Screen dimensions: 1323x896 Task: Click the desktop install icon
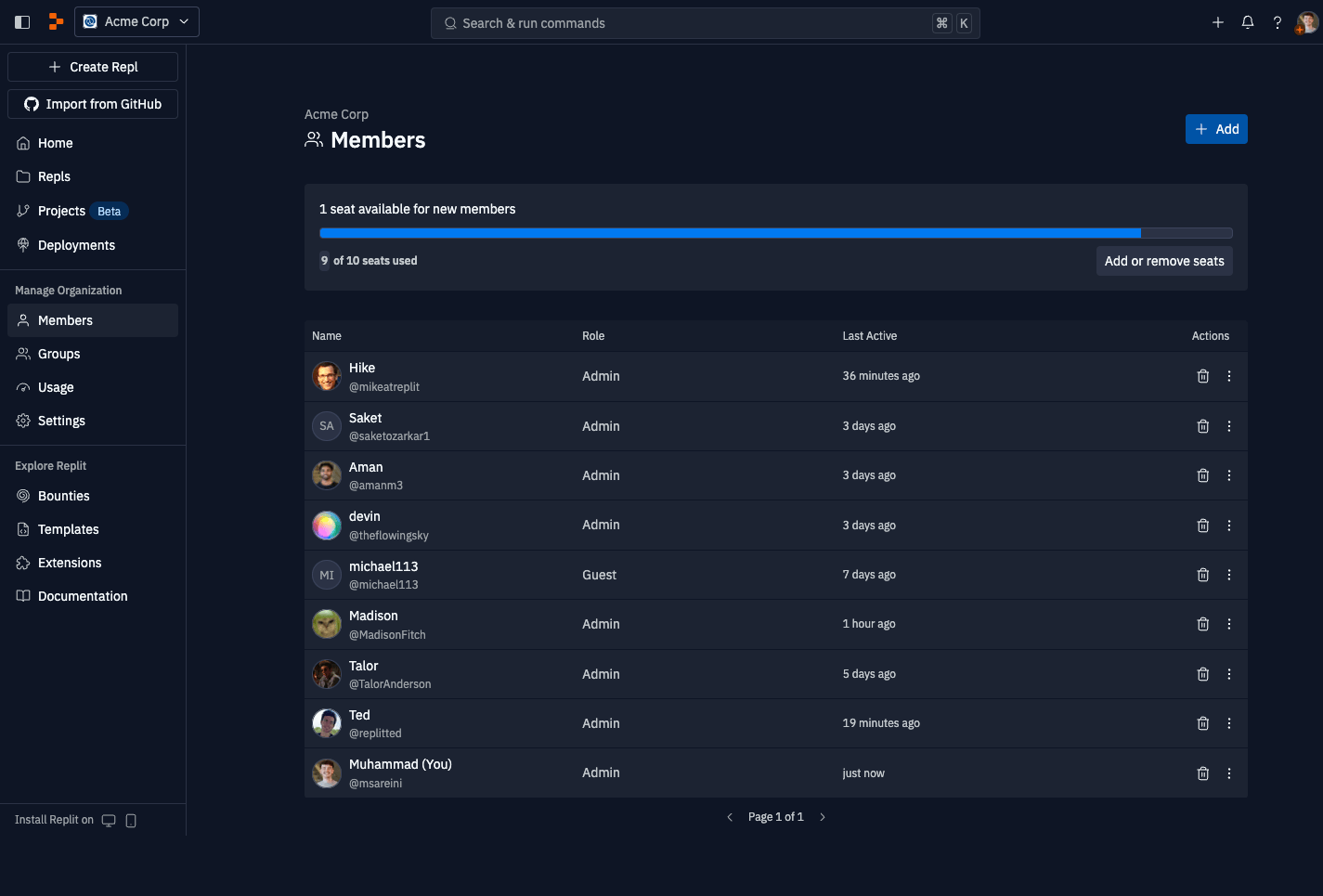(x=109, y=820)
